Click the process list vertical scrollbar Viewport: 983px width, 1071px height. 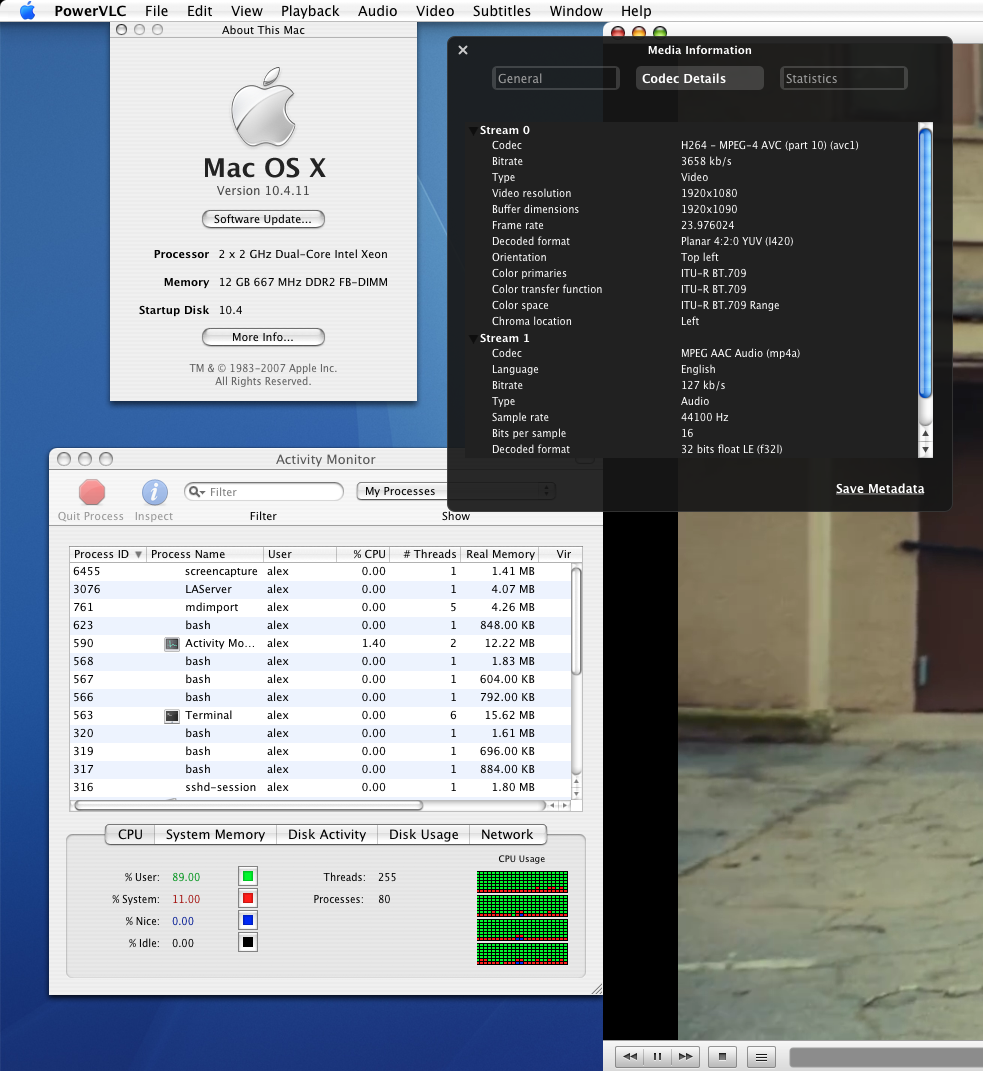click(x=577, y=621)
